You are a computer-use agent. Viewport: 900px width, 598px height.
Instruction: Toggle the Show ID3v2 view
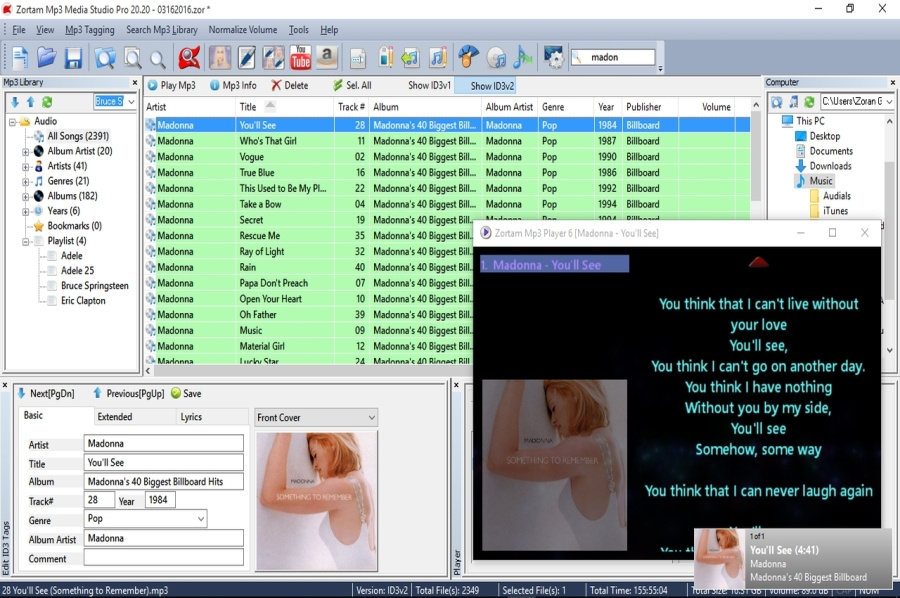(492, 86)
